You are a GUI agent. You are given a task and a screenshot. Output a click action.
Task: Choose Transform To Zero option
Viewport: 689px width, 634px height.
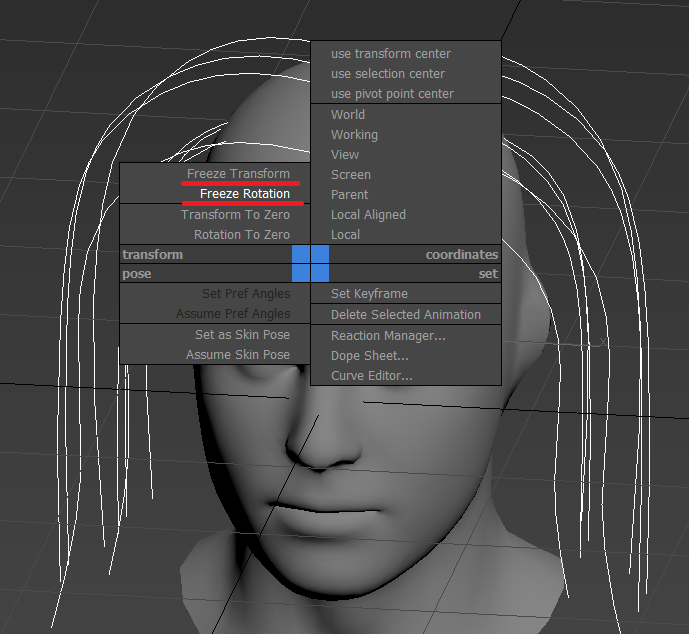tap(235, 215)
